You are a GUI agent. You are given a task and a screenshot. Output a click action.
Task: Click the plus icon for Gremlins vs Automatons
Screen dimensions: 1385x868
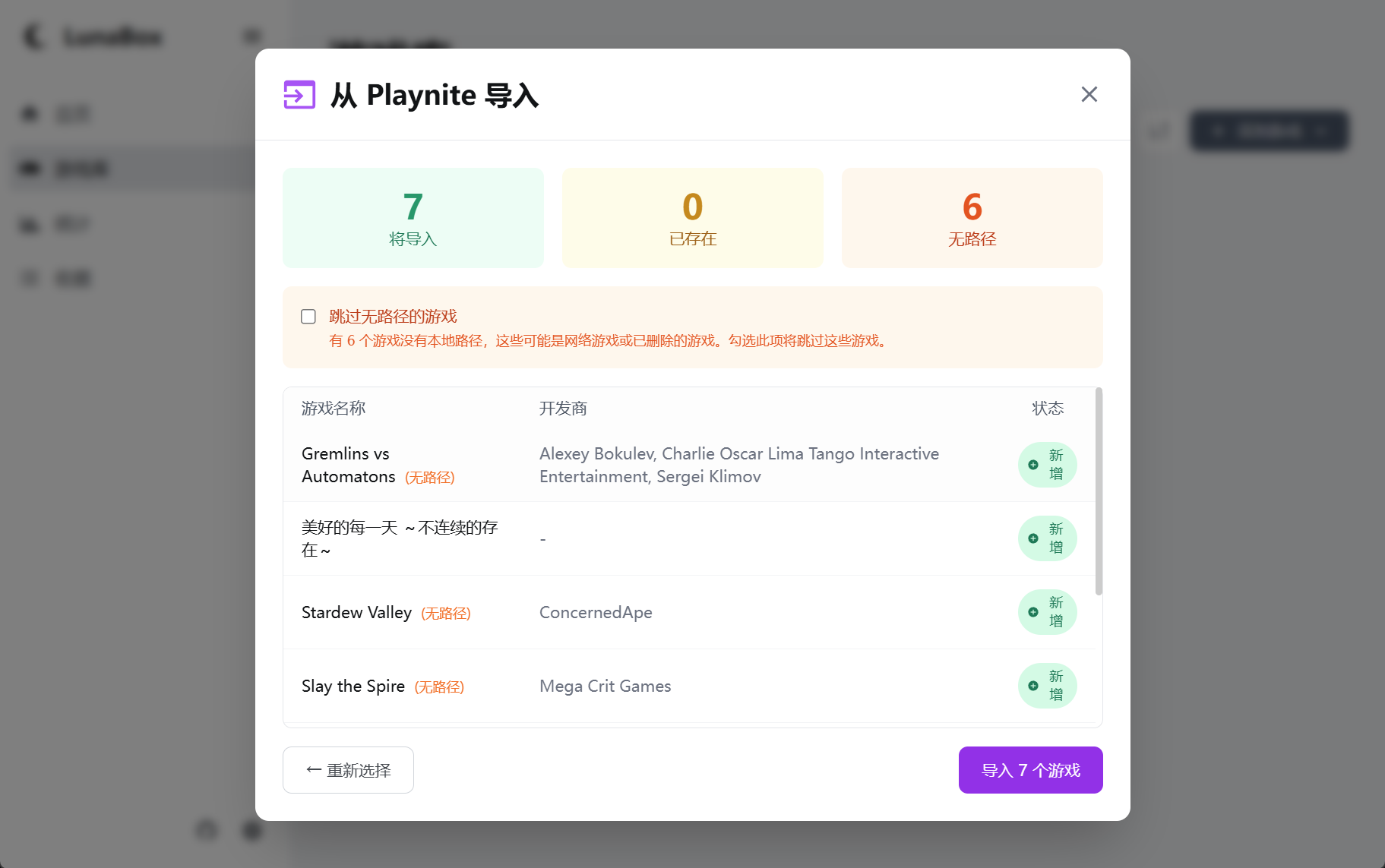pos(1032,465)
